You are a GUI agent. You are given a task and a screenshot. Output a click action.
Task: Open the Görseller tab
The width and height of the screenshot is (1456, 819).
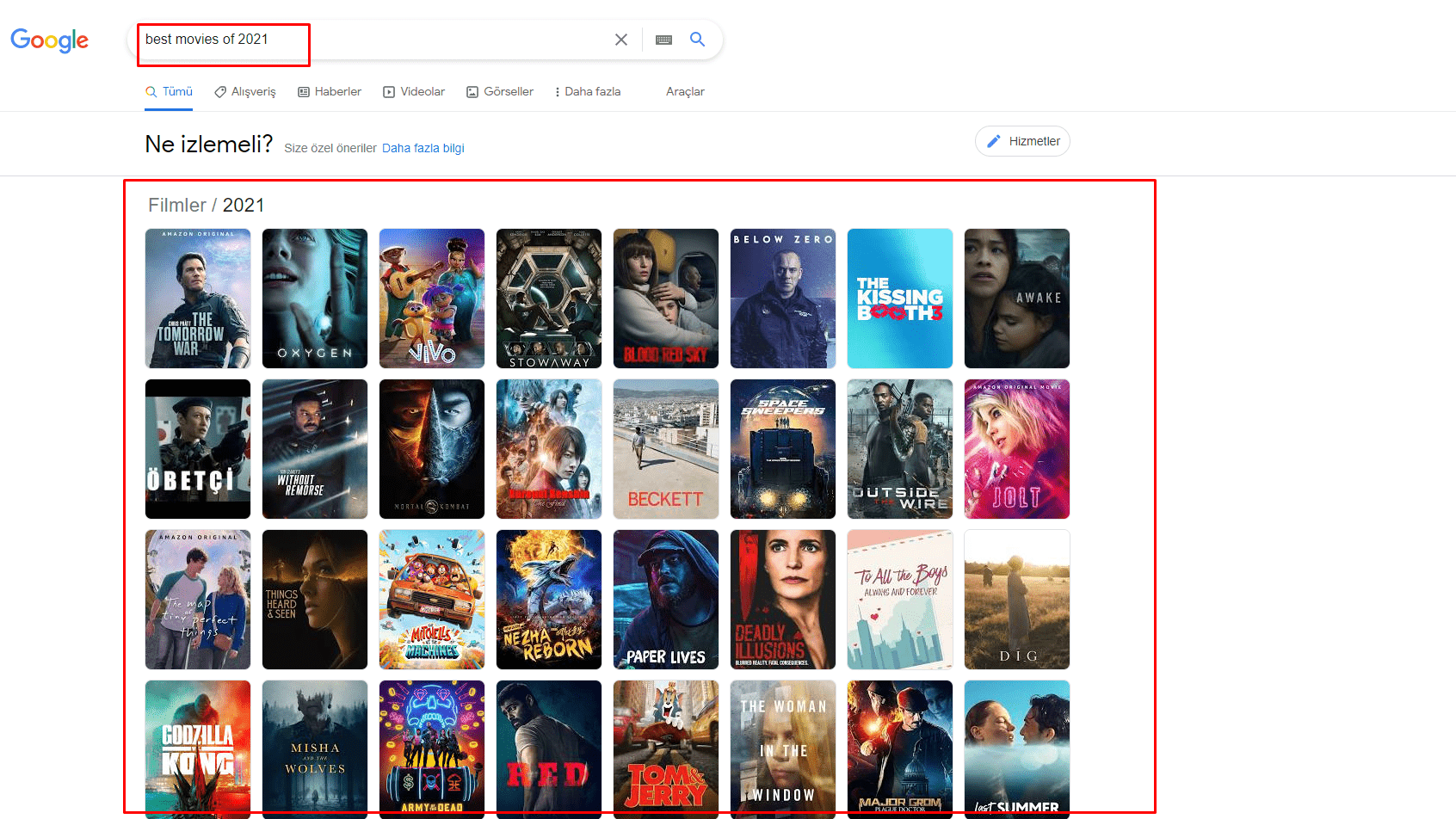pos(500,92)
